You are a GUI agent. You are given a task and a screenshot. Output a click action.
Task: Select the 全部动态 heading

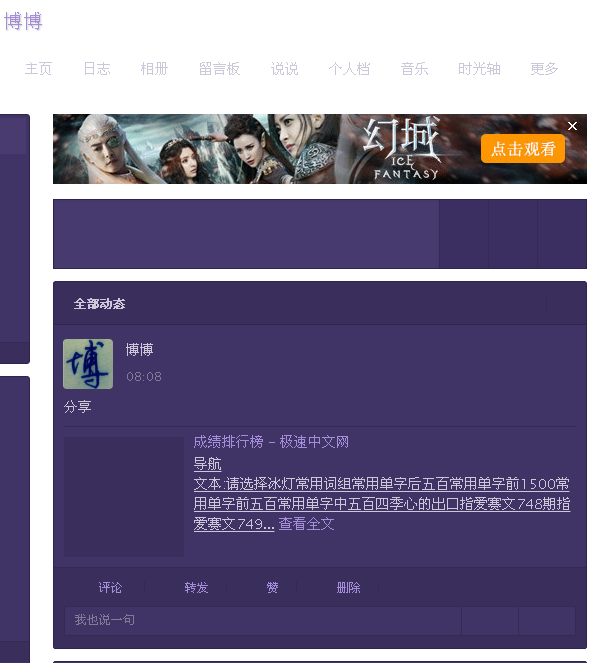(99, 304)
